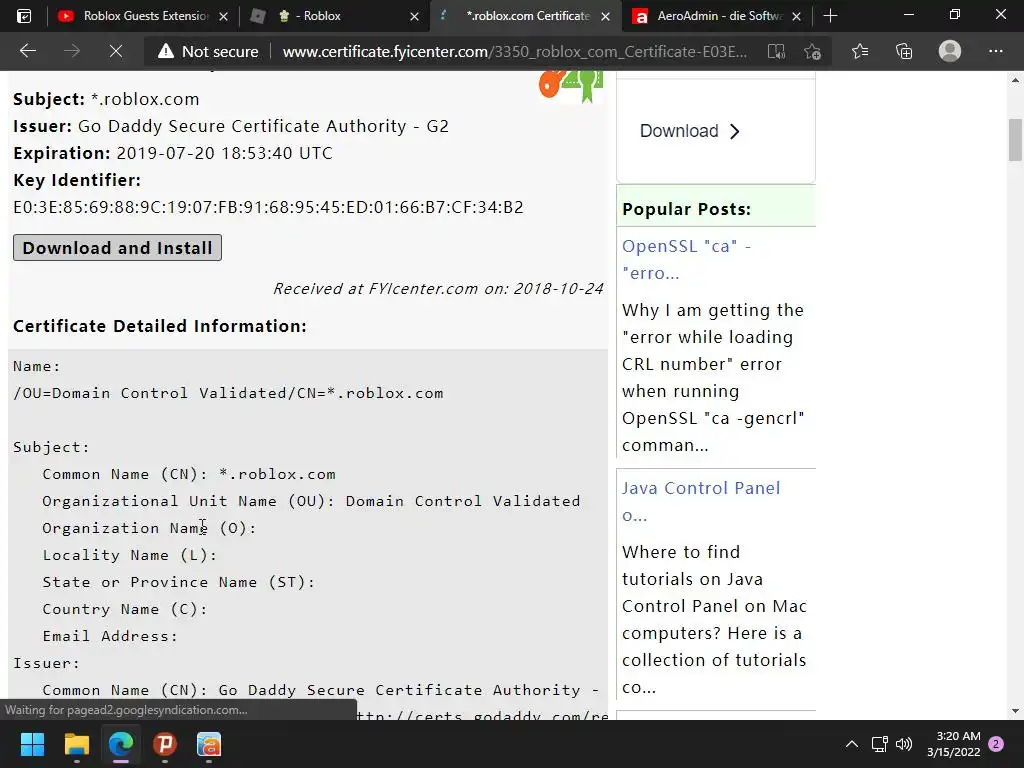This screenshot has height=768, width=1024.
Task: Click the 'Popular Posts:' heading
Action: pos(686,209)
